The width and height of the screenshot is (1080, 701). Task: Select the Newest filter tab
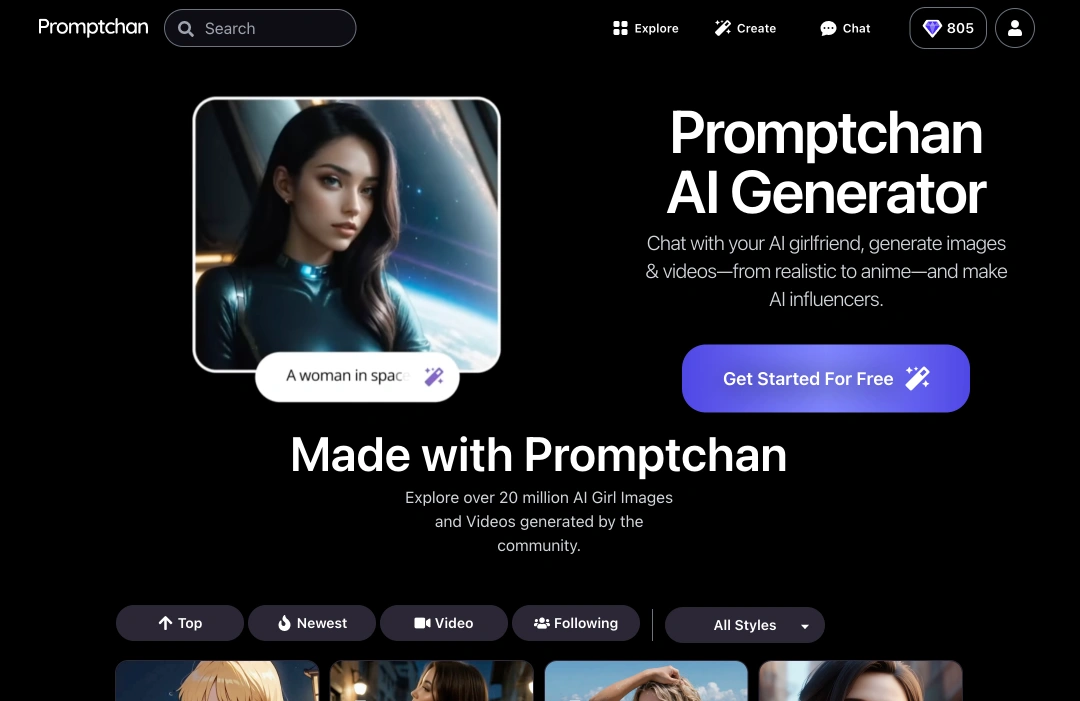click(312, 623)
